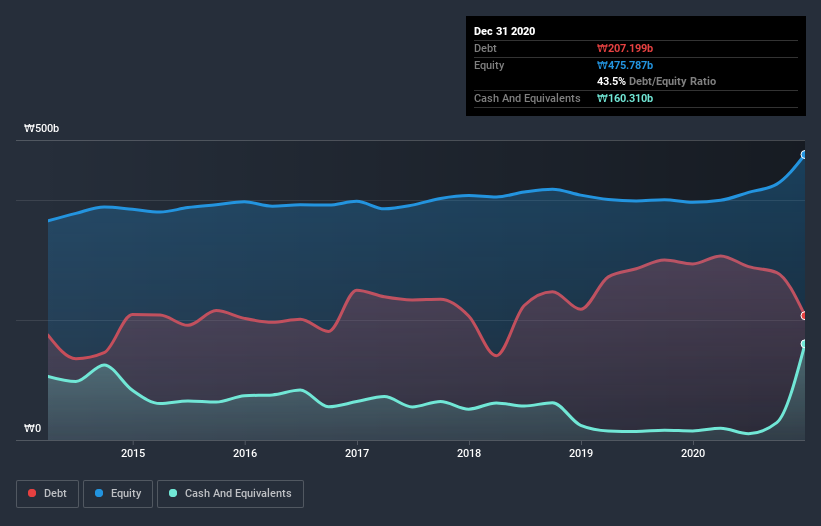Image resolution: width=821 pixels, height=526 pixels.
Task: Select the 2017 x-axis label
Action: pos(357,453)
